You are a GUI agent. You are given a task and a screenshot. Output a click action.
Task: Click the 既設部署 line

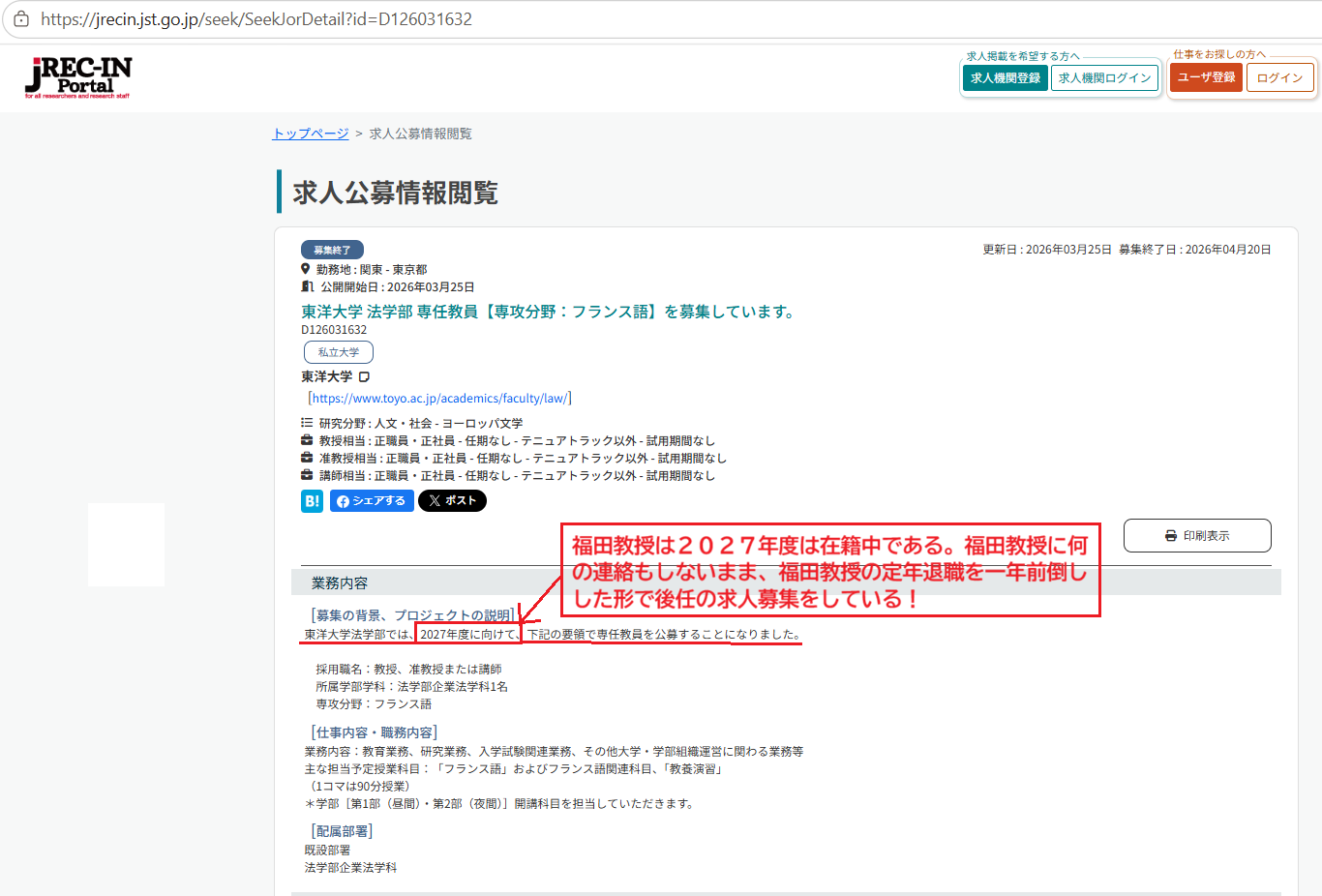coord(328,851)
